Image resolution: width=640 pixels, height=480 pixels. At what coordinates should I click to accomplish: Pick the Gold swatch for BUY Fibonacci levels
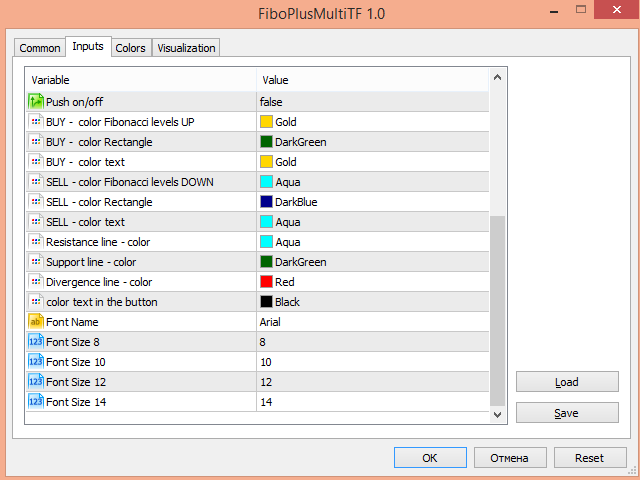[267, 122]
